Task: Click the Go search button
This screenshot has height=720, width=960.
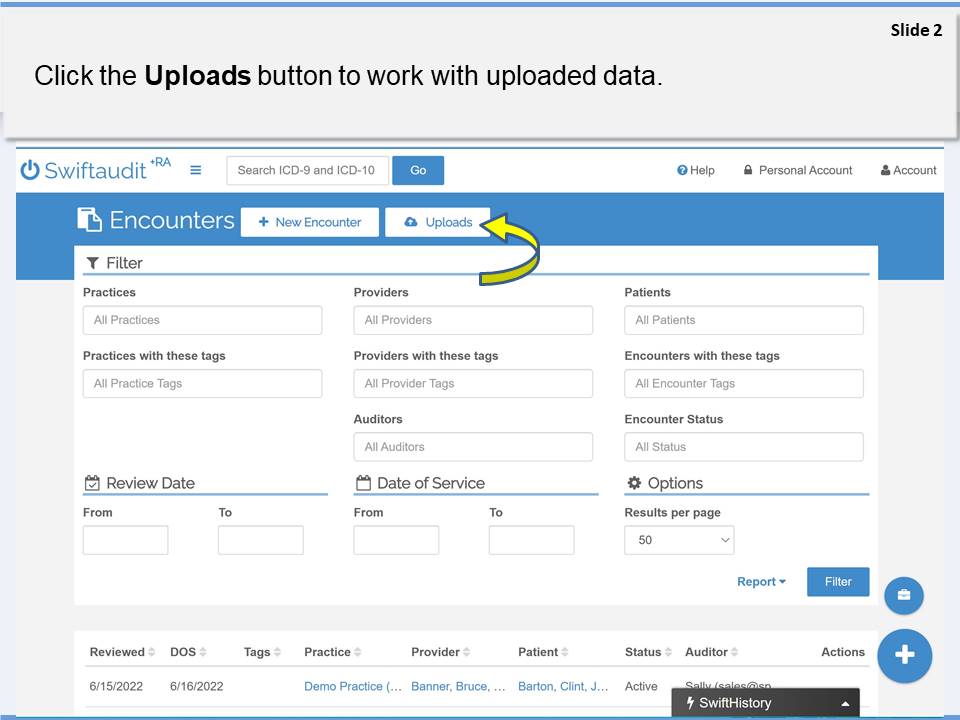Action: click(x=418, y=170)
